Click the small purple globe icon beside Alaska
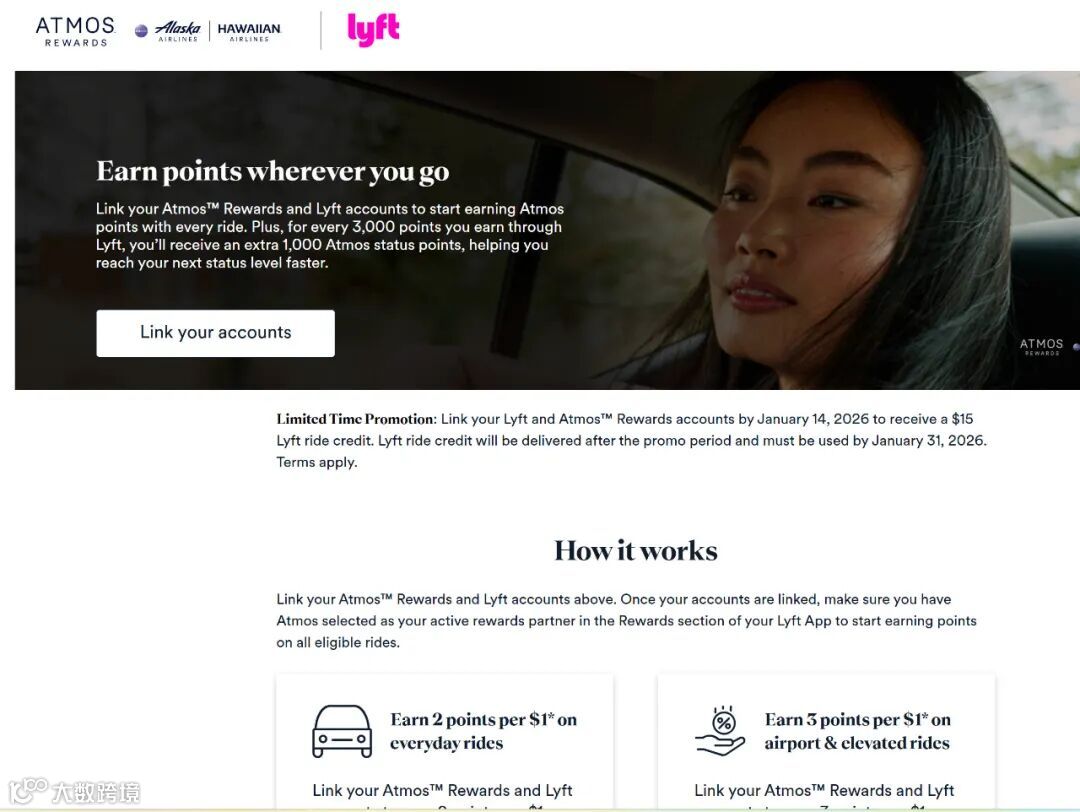1080x812 pixels. pyautogui.click(x=141, y=31)
